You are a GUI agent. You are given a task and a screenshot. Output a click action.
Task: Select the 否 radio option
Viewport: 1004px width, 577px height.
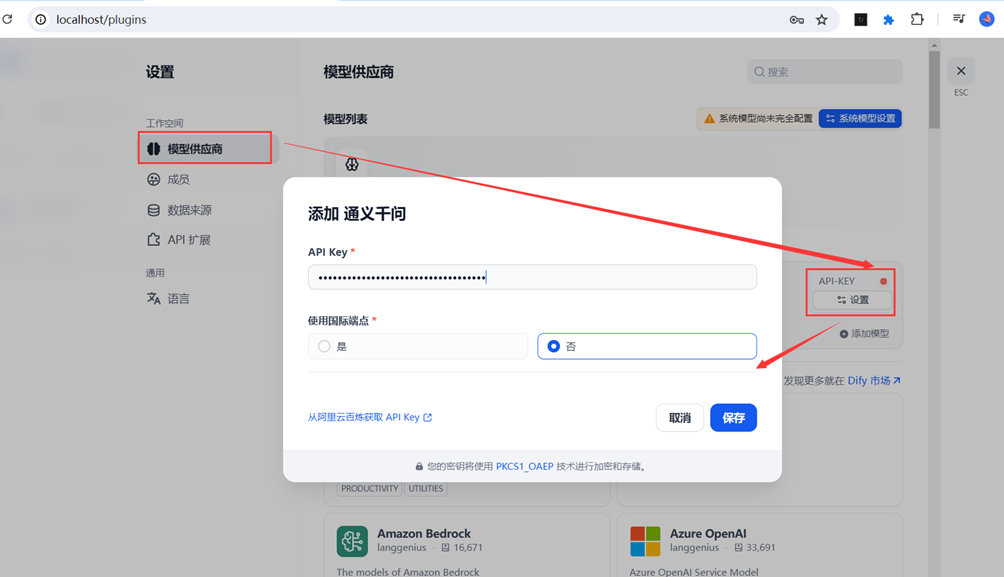pos(647,346)
